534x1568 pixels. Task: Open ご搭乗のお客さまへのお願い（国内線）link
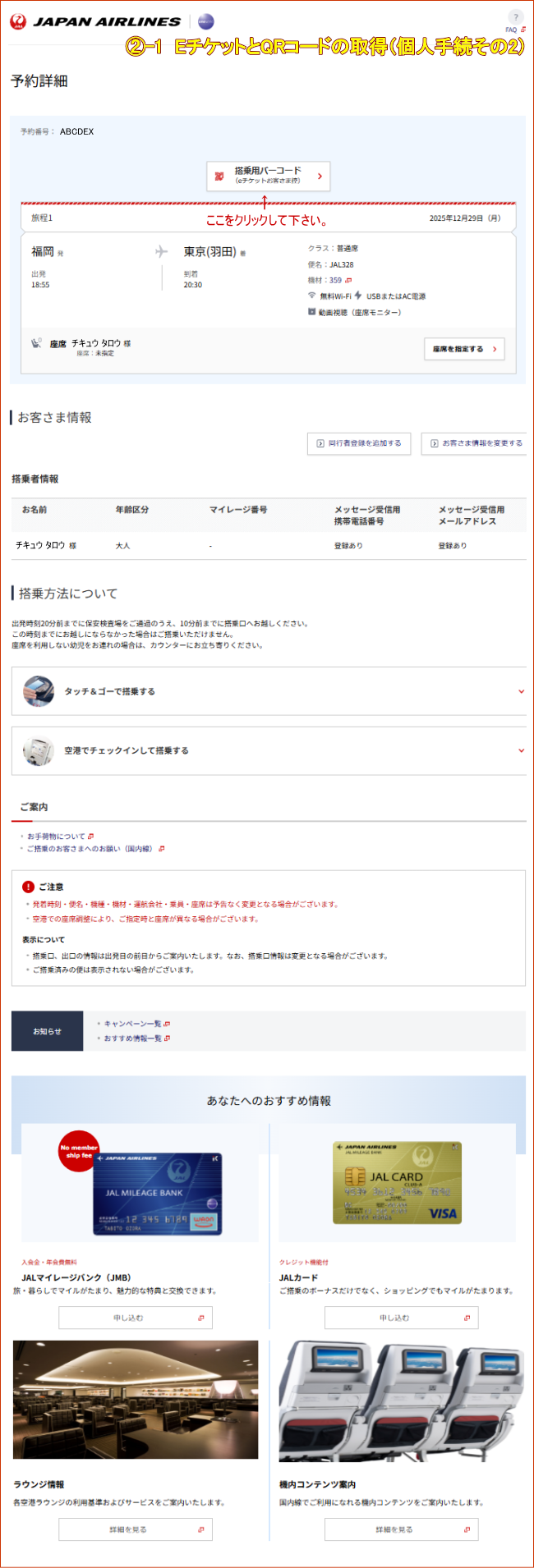[90, 849]
